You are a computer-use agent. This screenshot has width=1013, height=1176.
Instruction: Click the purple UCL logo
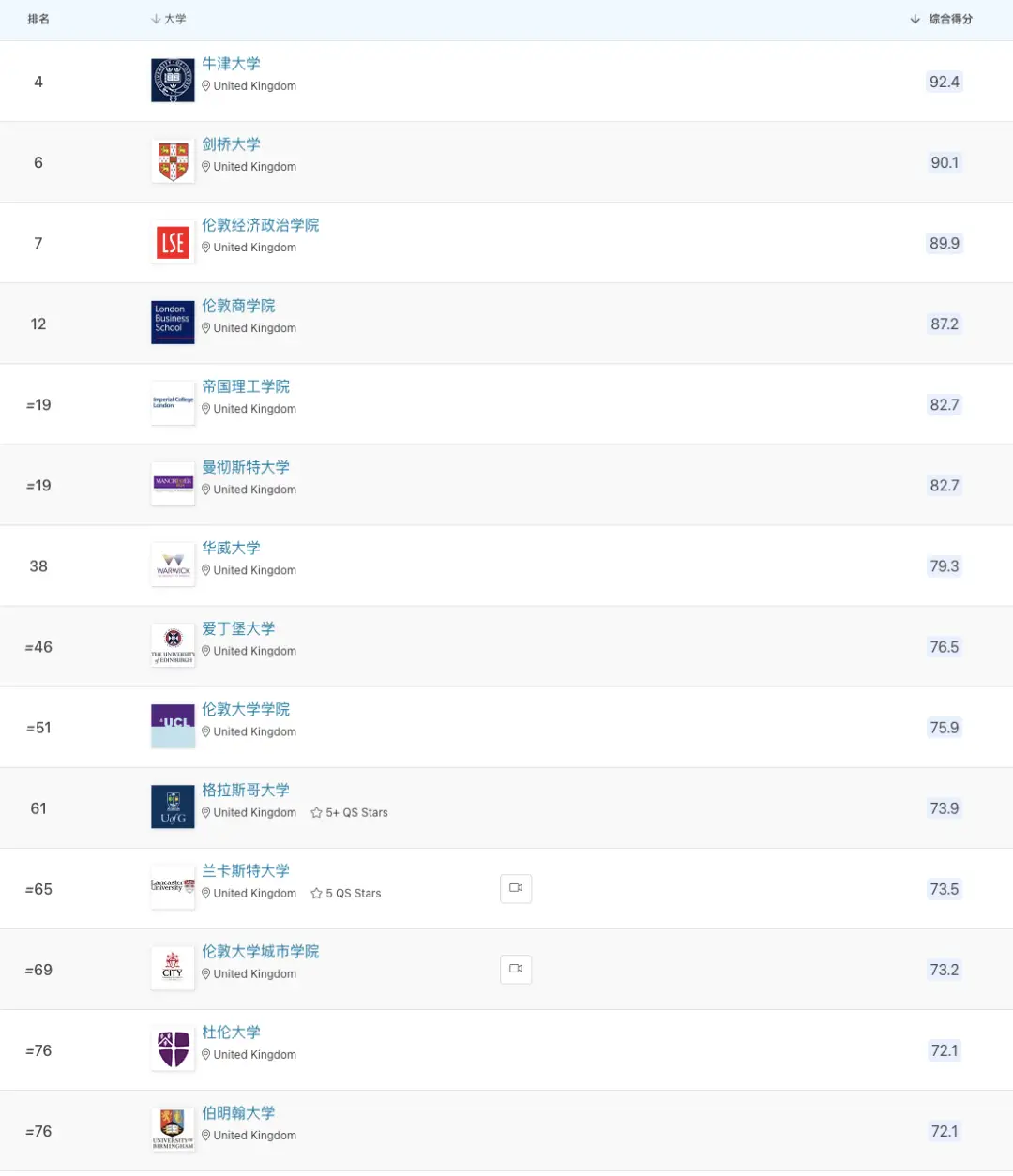click(x=173, y=726)
